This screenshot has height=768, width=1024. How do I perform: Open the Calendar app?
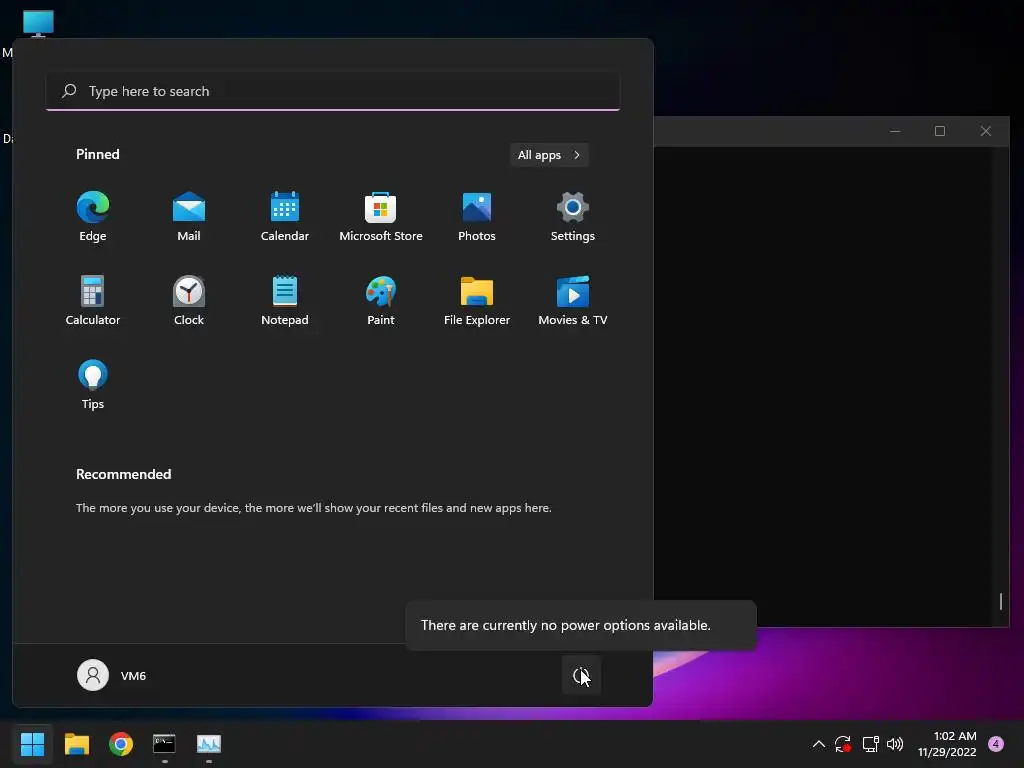pos(285,216)
